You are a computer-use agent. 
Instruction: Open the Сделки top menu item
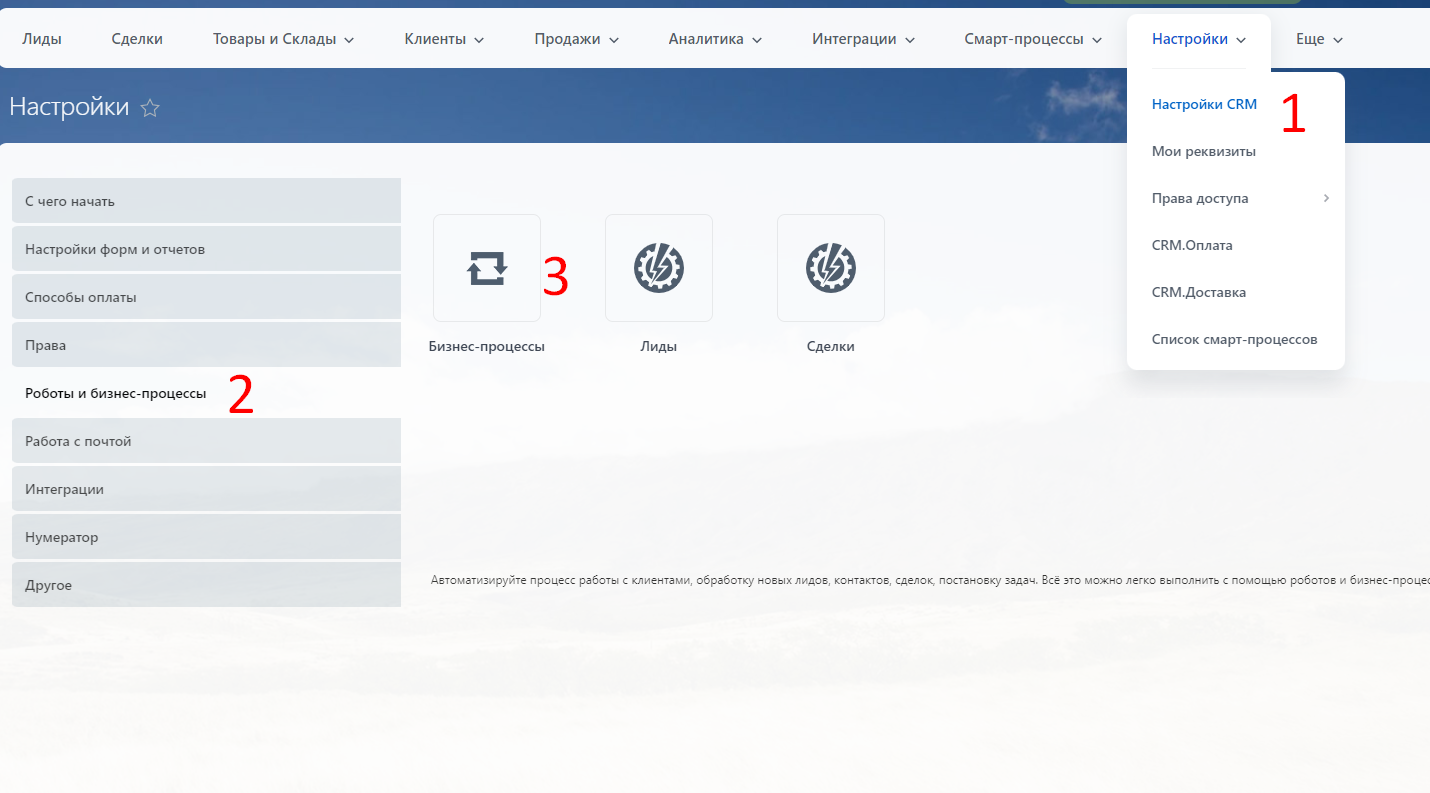click(x=137, y=39)
